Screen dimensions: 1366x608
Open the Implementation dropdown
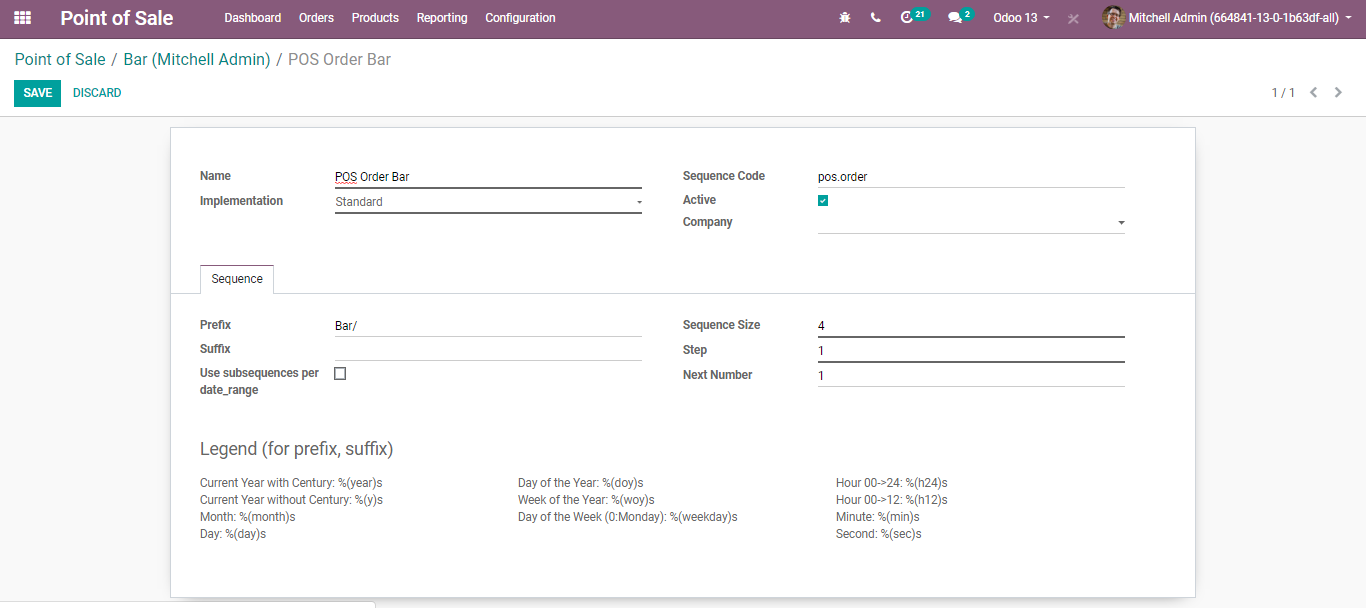488,202
